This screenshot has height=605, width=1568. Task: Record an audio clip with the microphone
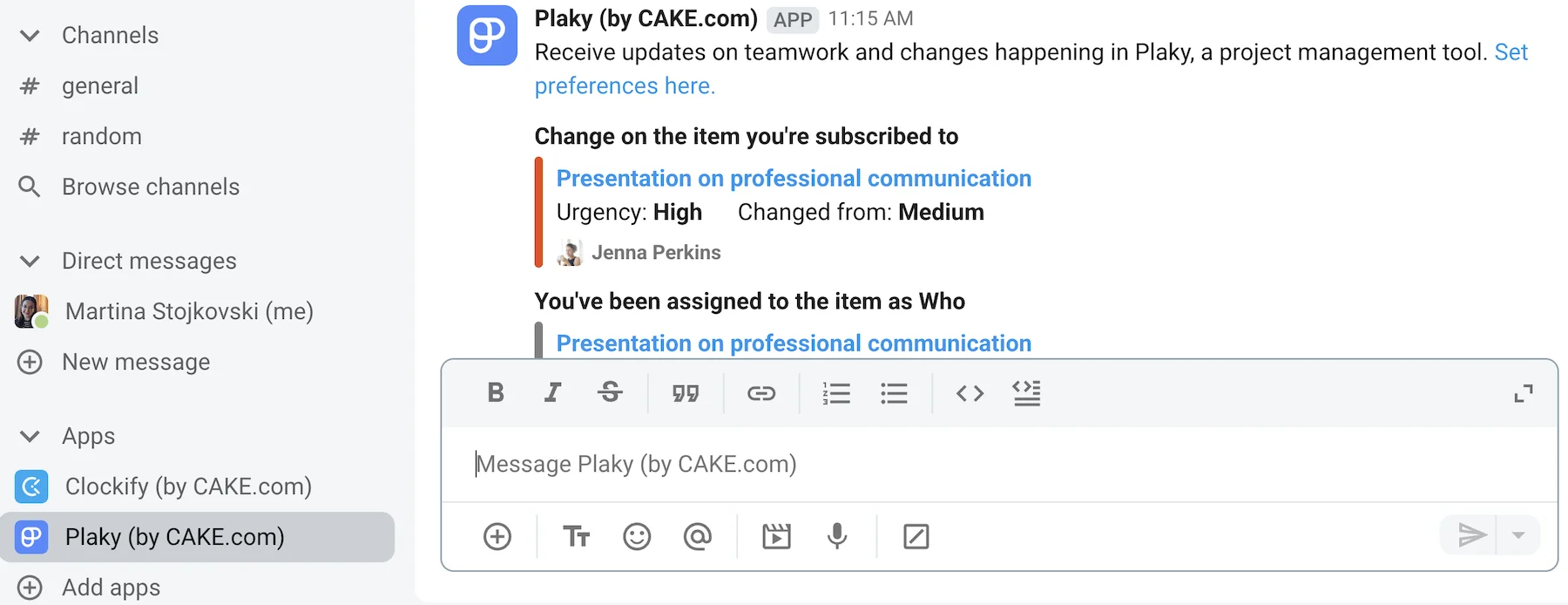point(836,536)
